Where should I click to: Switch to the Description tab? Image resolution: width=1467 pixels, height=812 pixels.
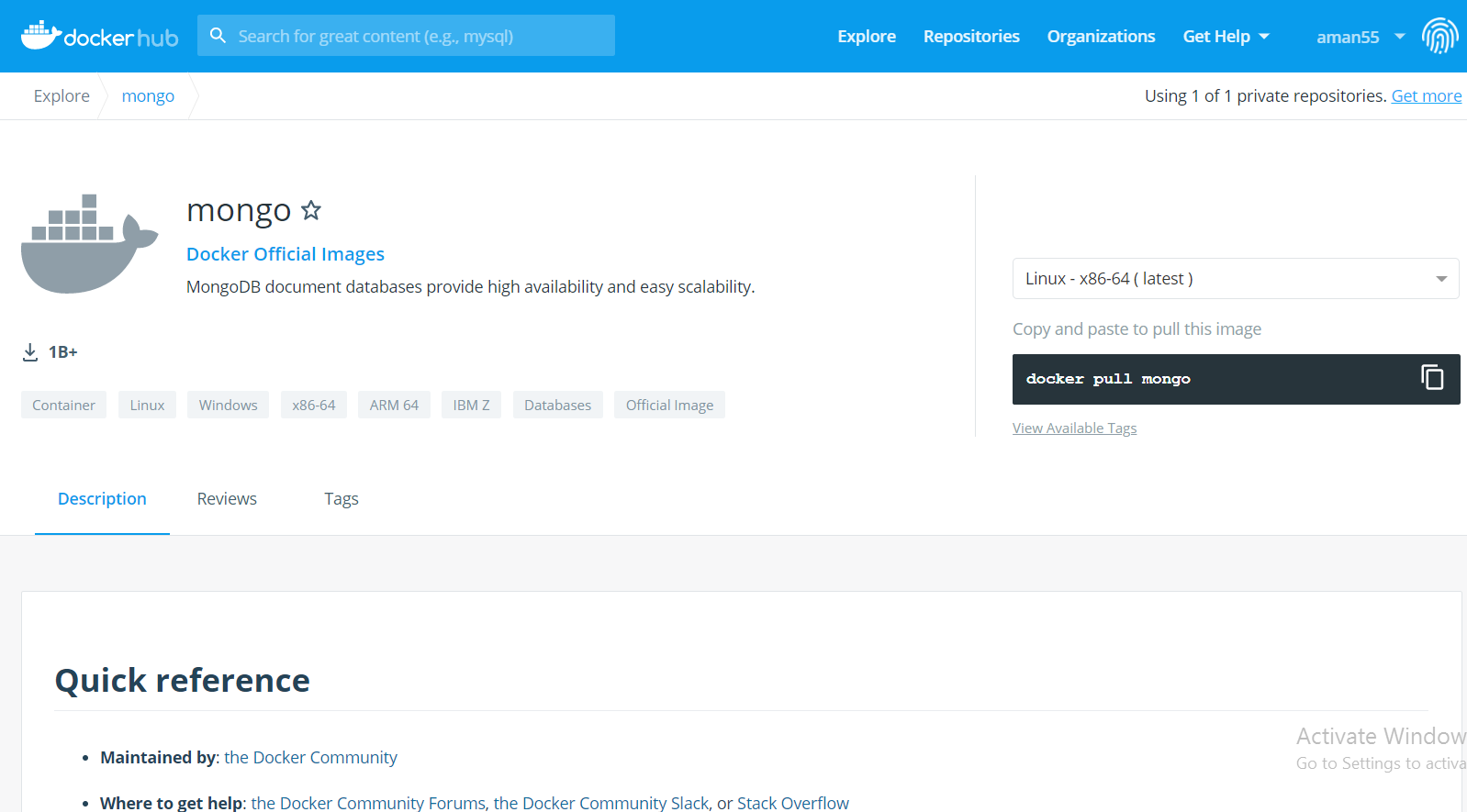click(x=102, y=499)
